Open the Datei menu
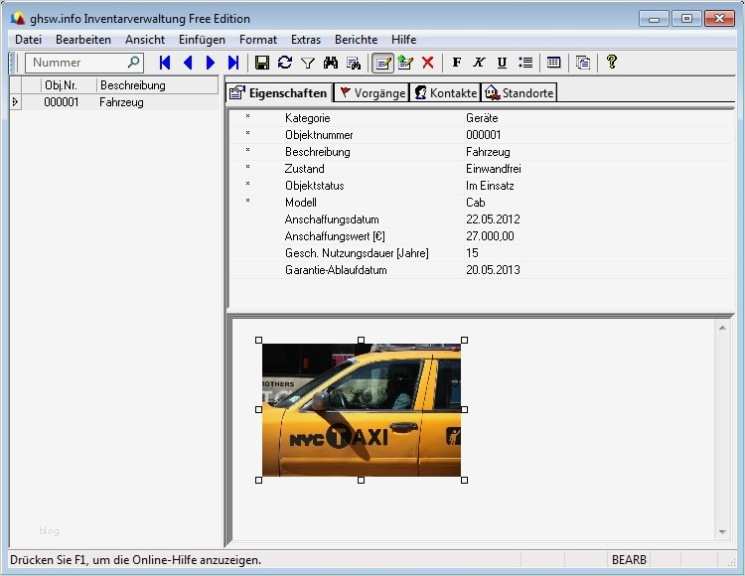This screenshot has height=576, width=745. (29, 40)
